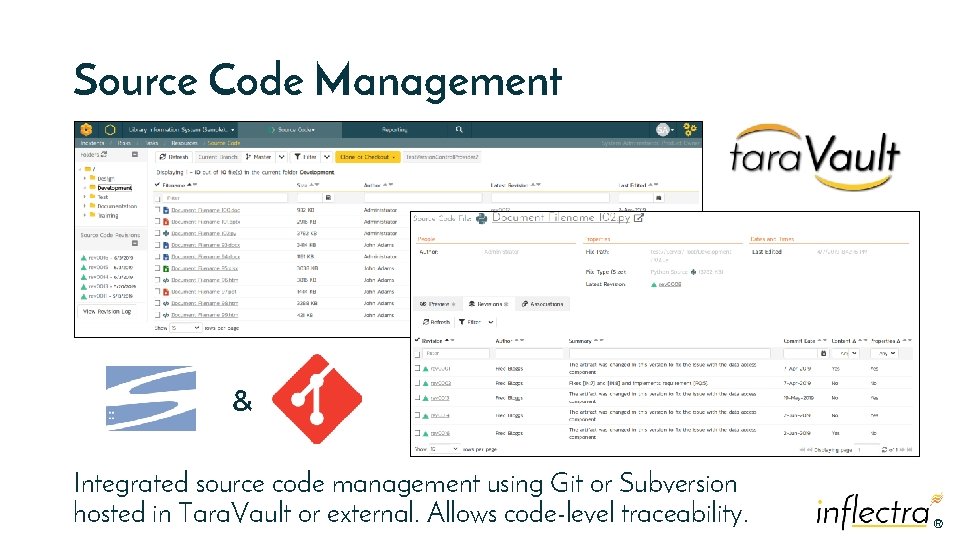Screen dimensions: 960x540
Task: Click the Summary filter input field
Action: [x=669, y=353]
